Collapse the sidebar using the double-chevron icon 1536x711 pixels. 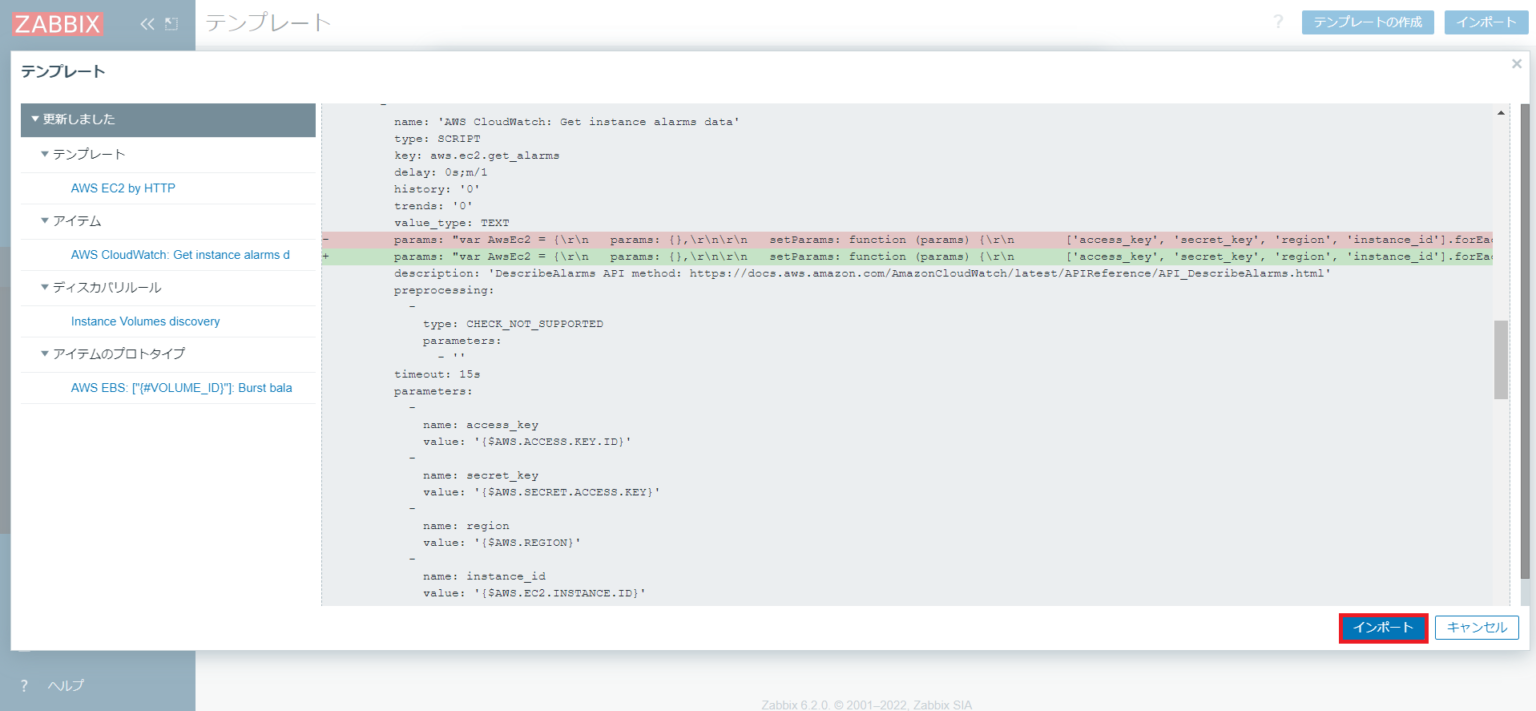(x=146, y=22)
